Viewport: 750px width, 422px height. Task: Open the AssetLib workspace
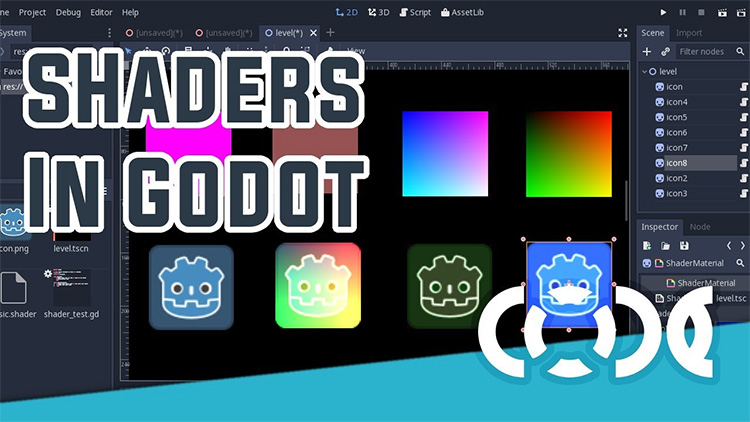point(463,12)
